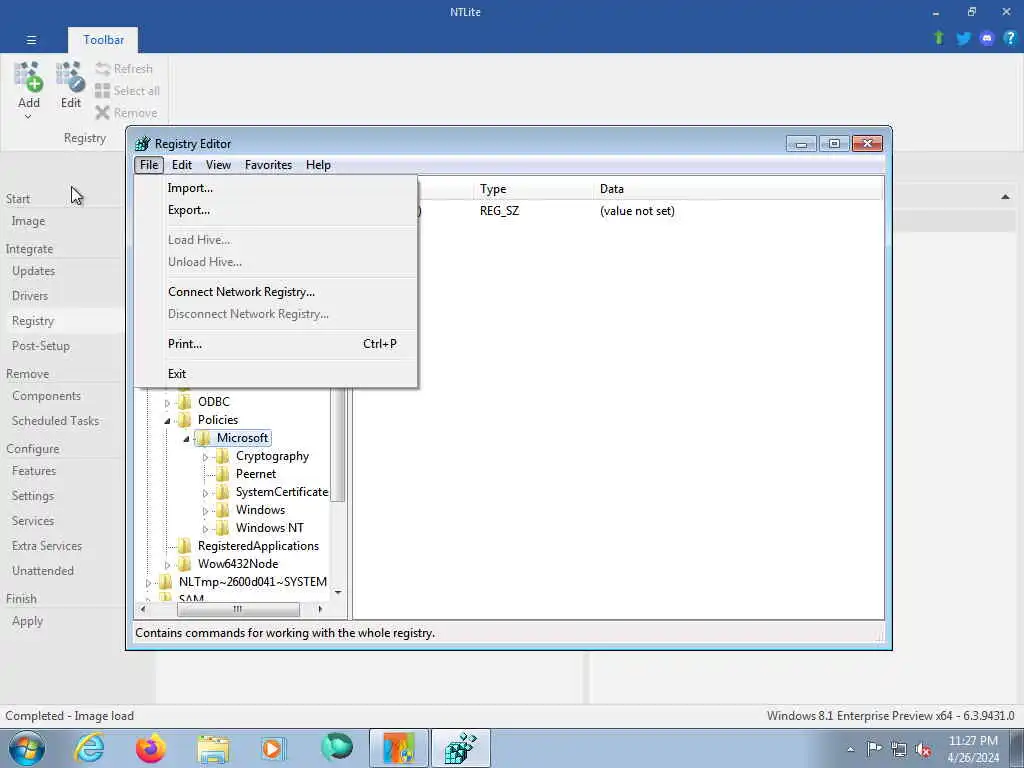The image size is (1024, 768).
Task: Select the Toolbar ribbon tab
Action: (x=103, y=40)
